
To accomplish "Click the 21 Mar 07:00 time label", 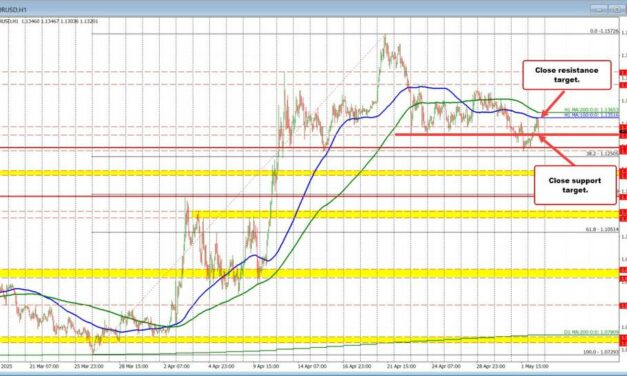I will (44, 366).
